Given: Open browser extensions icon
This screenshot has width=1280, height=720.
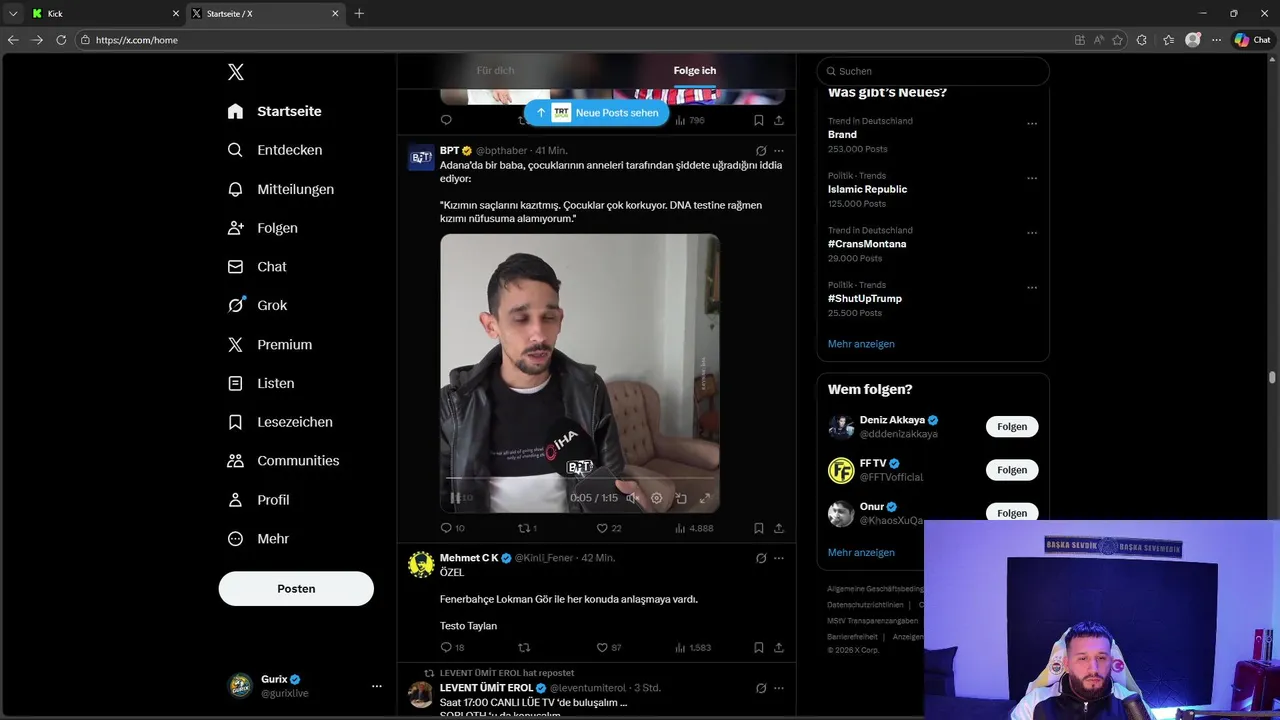Looking at the screenshot, I should coord(1142,40).
